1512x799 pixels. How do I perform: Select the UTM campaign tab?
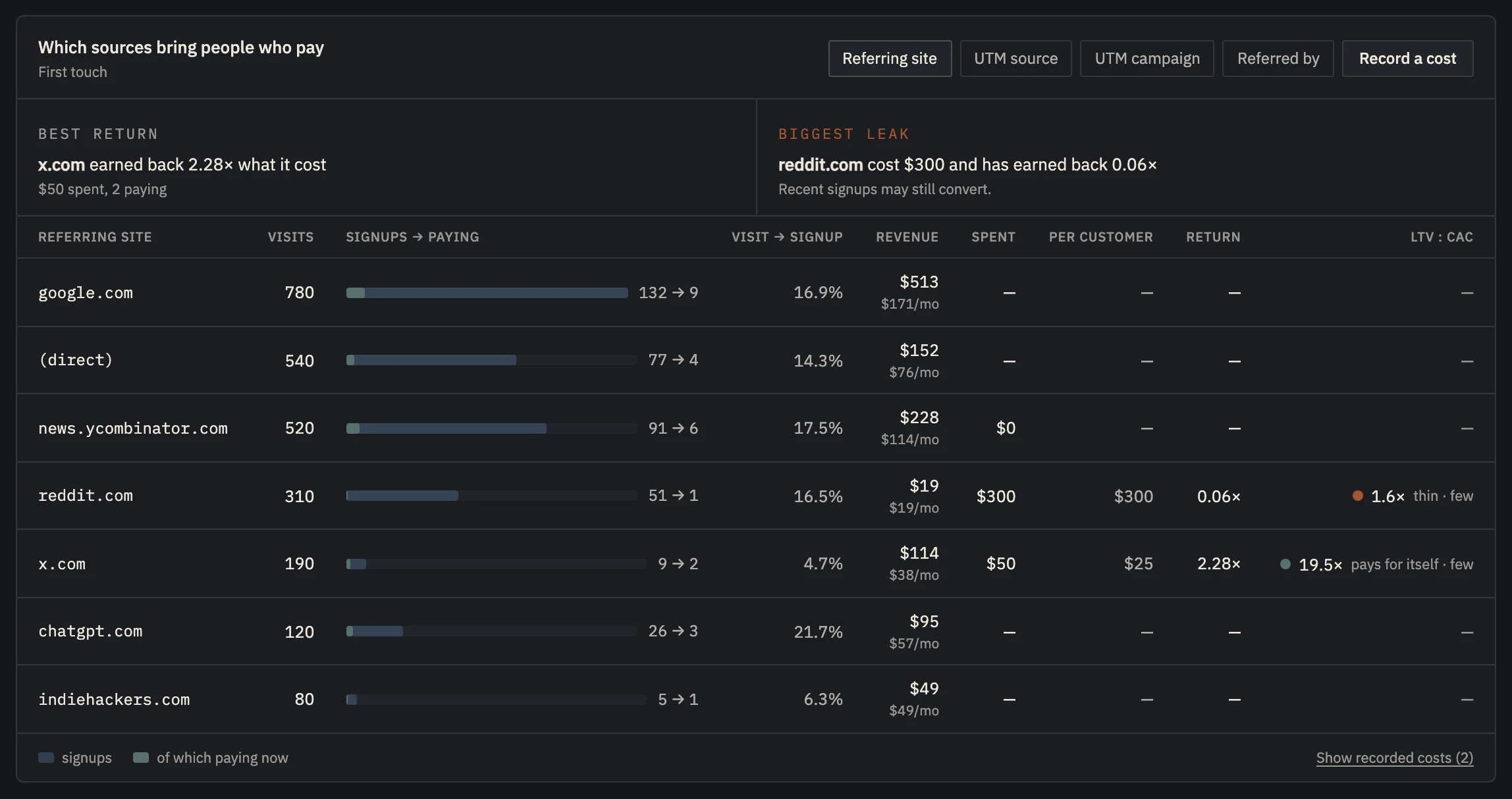[x=1147, y=59]
